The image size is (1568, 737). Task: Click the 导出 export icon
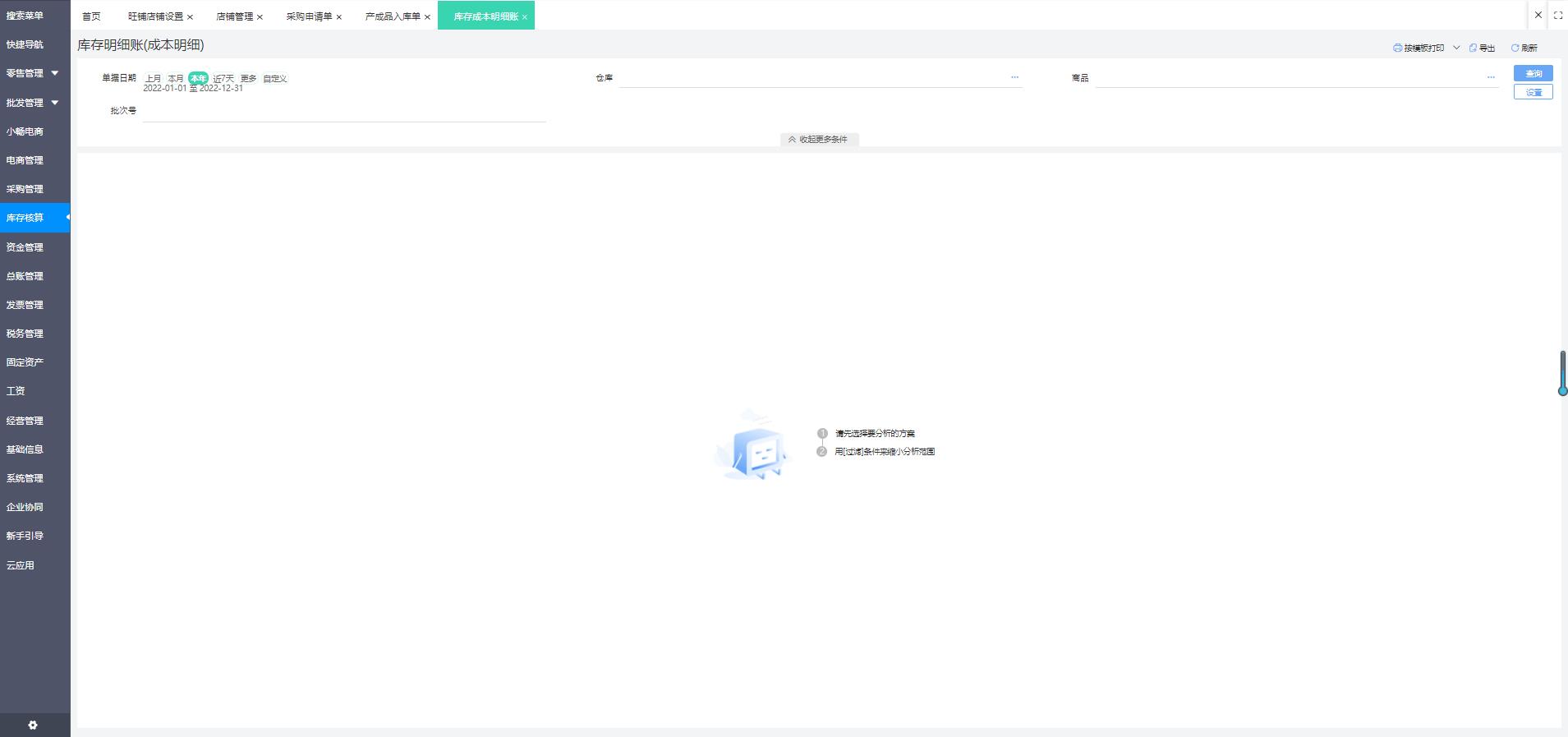click(x=1474, y=48)
